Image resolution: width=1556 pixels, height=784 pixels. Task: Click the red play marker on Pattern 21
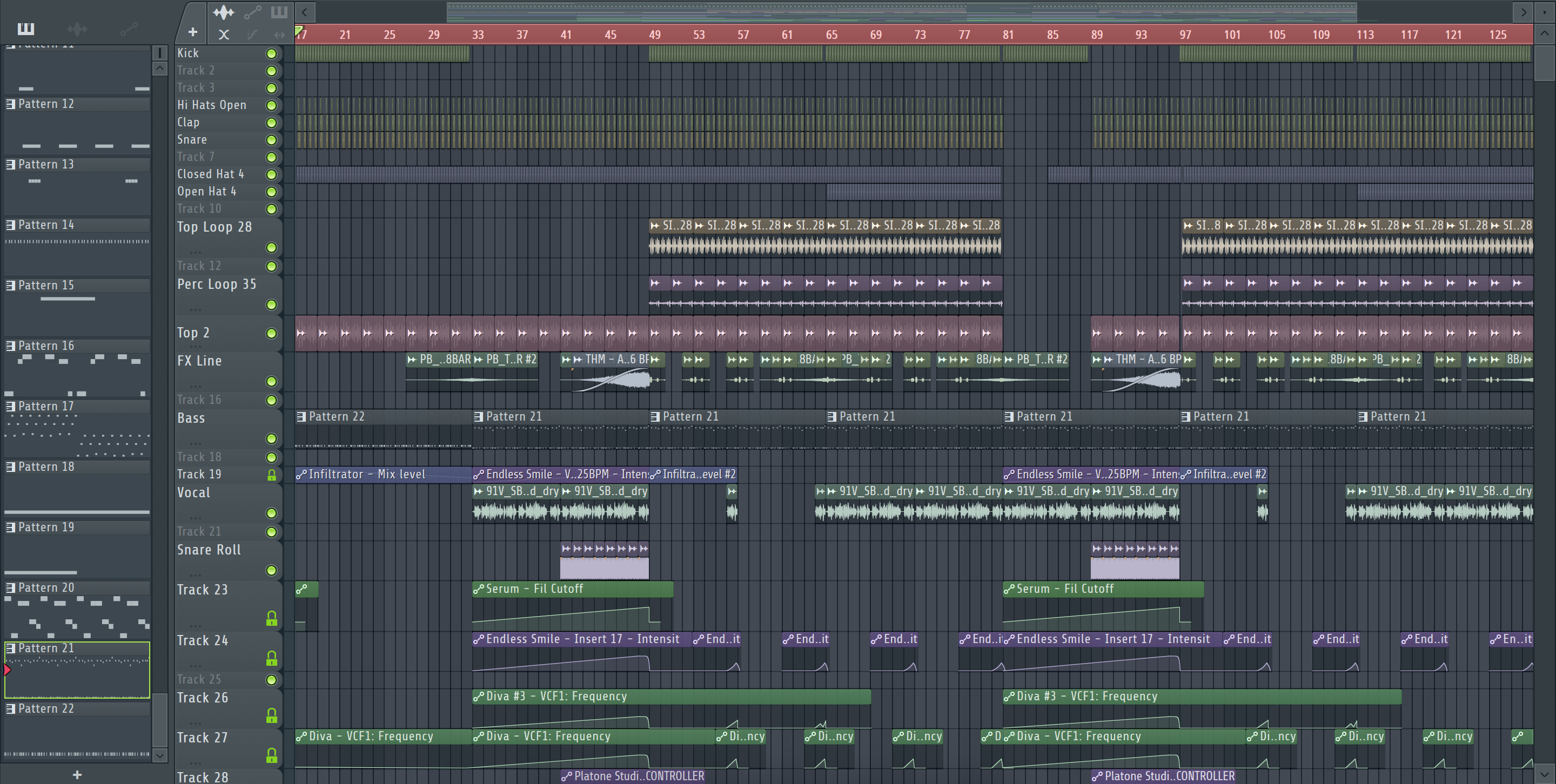coord(6,670)
